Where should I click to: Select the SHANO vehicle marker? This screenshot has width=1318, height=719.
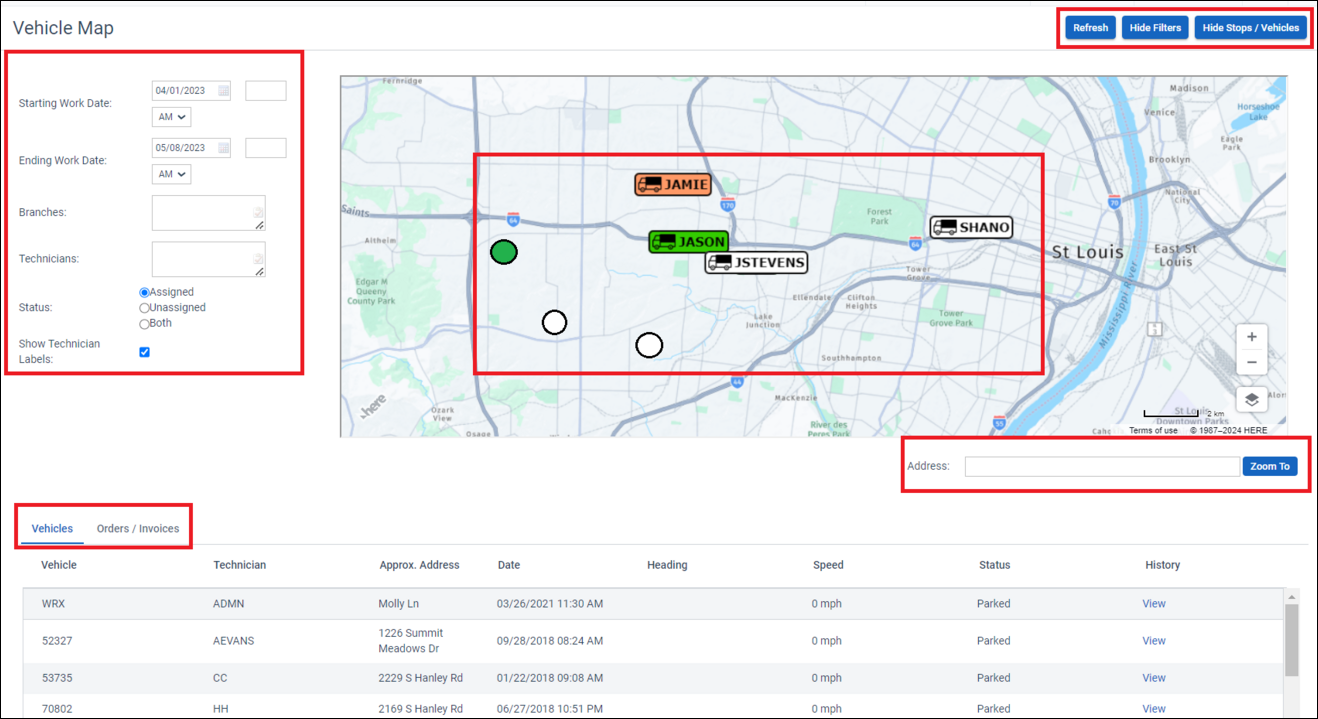(x=969, y=228)
